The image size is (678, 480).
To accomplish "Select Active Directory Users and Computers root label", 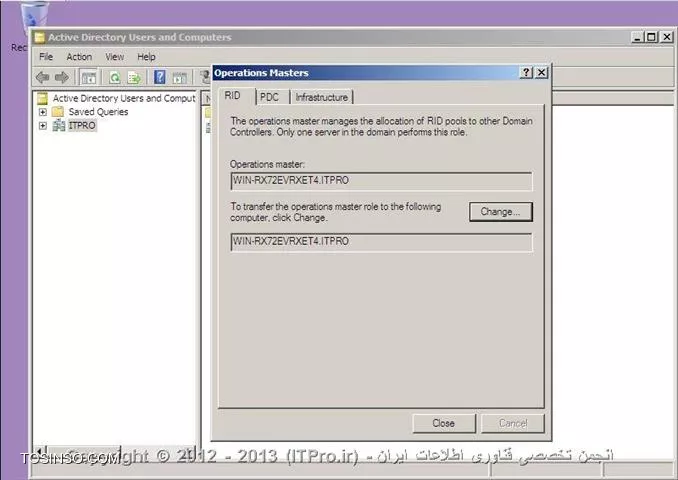I will point(124,99).
